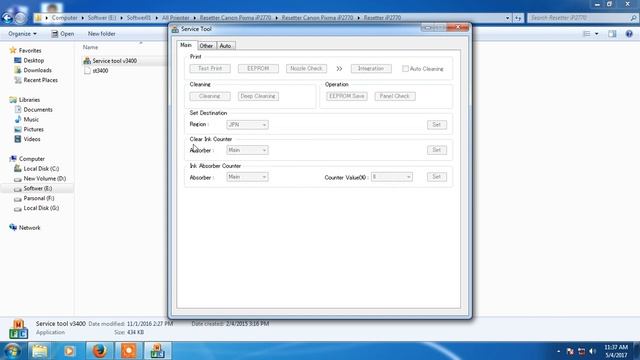Click All Printer in the address breadcrumb
This screenshot has width=640, height=360.
(176, 18)
